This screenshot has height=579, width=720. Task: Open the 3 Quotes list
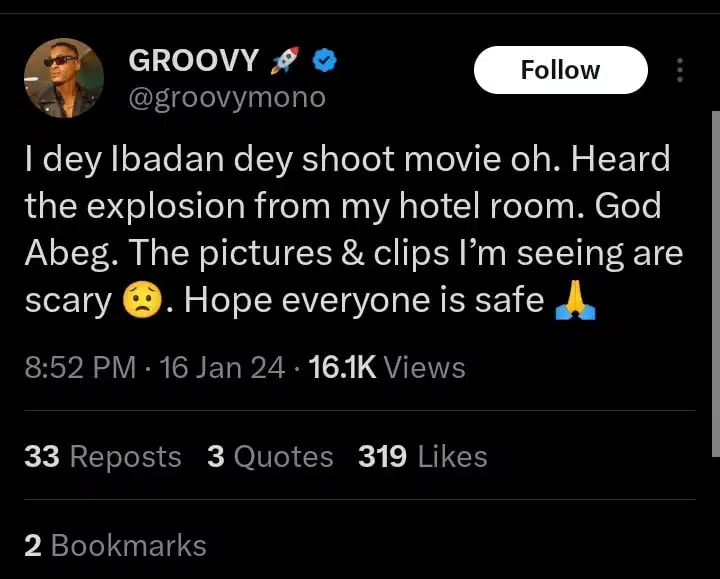pyautogui.click(x=270, y=457)
